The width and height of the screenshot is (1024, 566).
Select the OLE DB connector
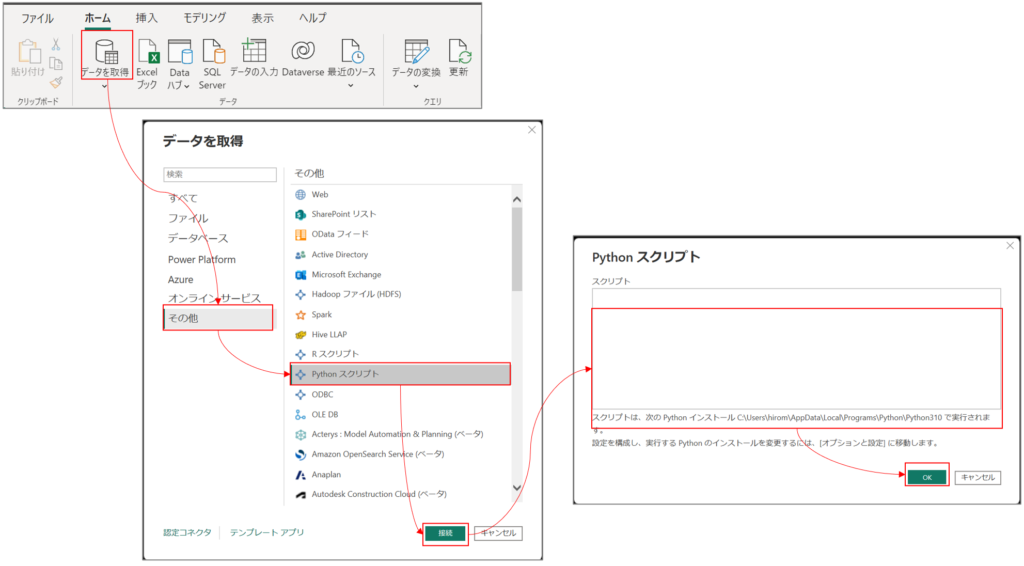(x=400, y=415)
